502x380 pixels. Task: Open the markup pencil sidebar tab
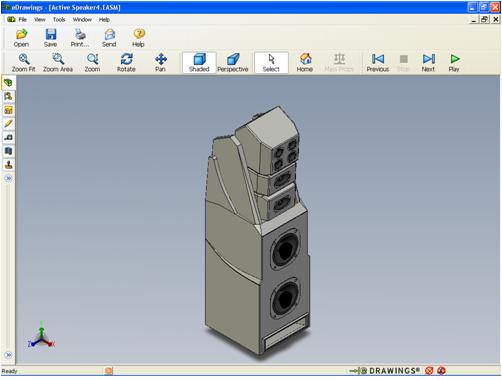8,124
